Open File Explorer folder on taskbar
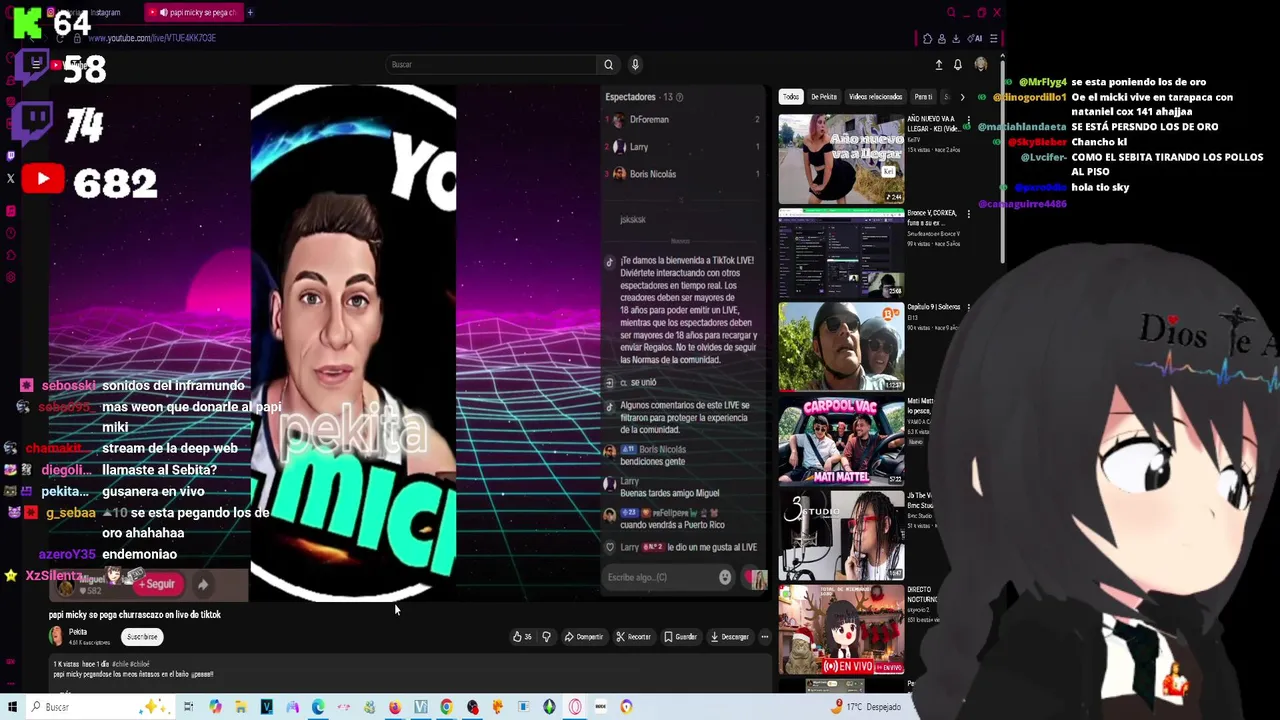Viewport: 1280px width, 720px height. tap(241, 707)
